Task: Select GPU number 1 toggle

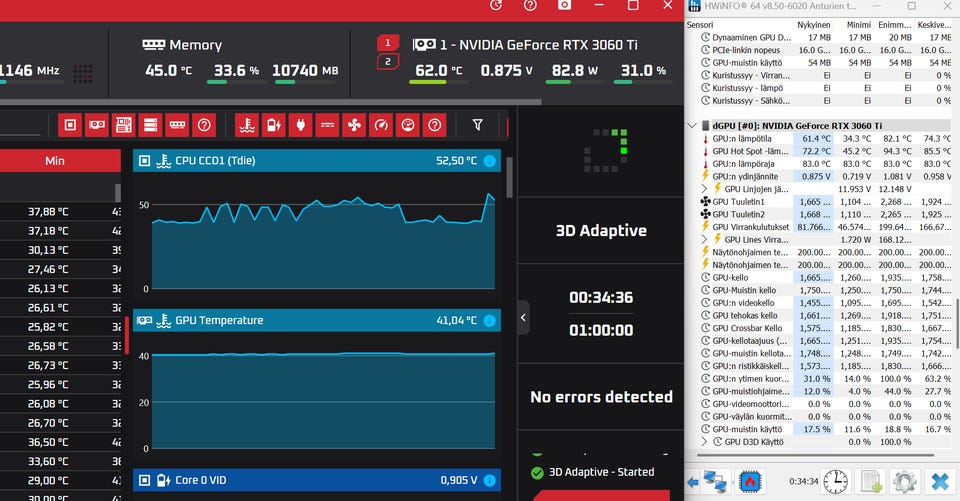Action: tap(388, 43)
